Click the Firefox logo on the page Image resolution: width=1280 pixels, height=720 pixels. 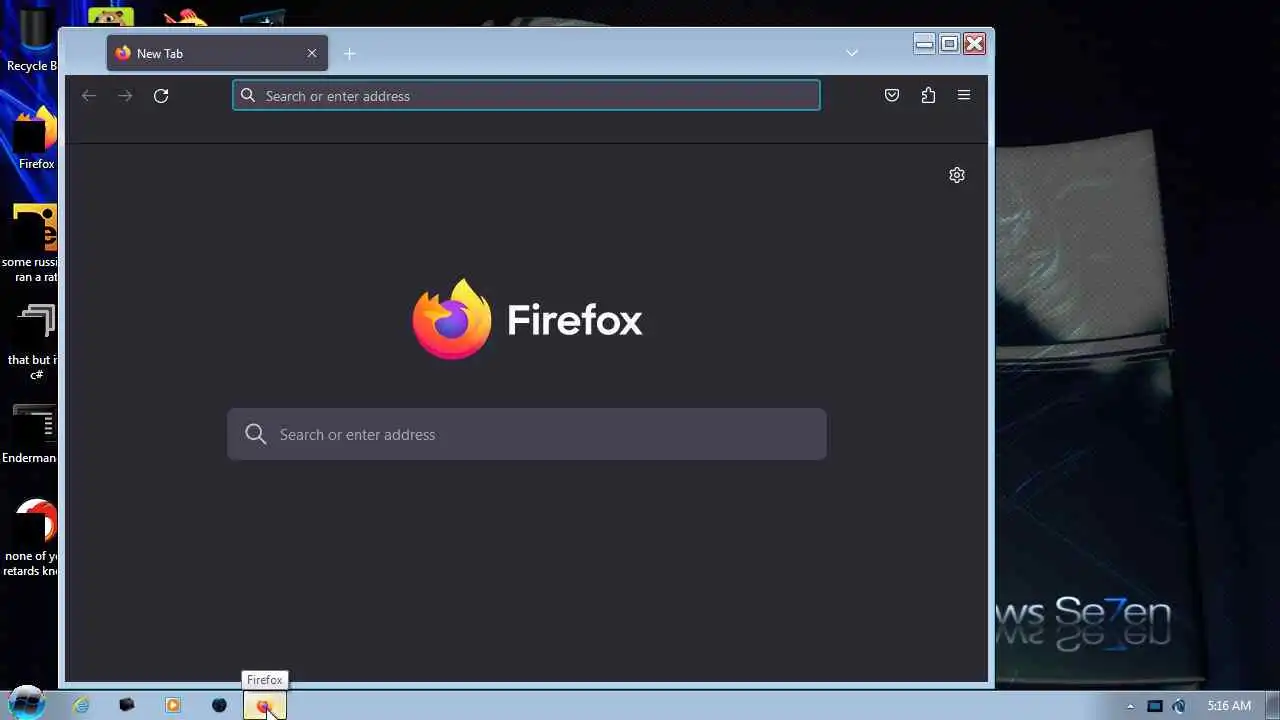click(x=527, y=319)
